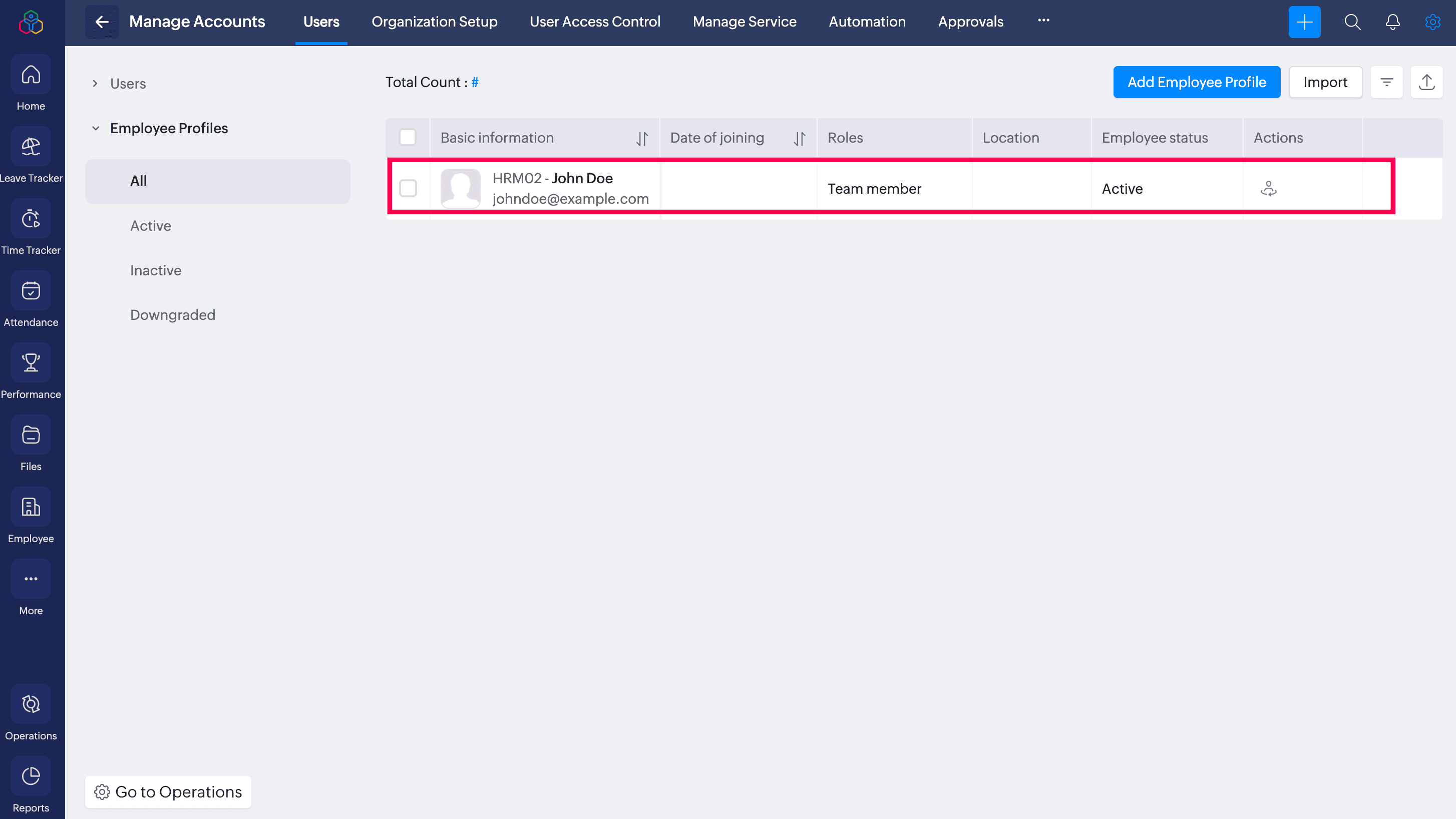This screenshot has width=1456, height=819.
Task: Check the select-all header checkbox
Action: 407,137
